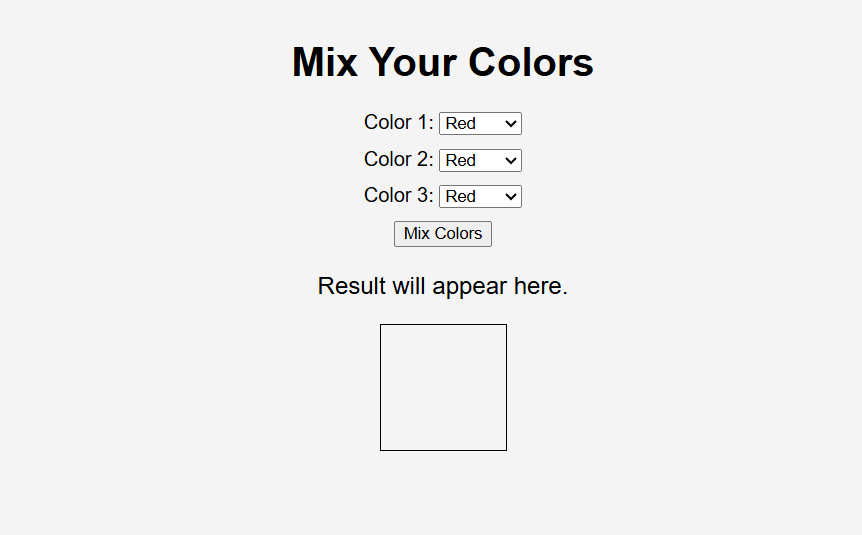
Task: Click the Color 3 dropdown chevron arrow
Action: point(511,196)
